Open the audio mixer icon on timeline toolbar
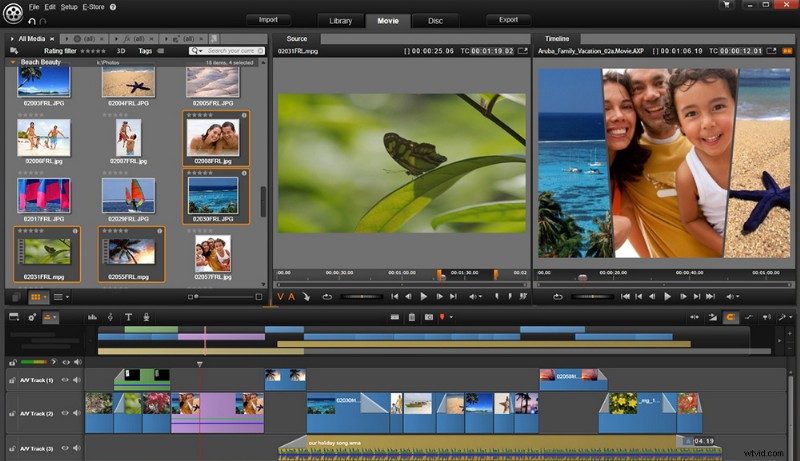The height and width of the screenshot is (461, 800). point(92,317)
